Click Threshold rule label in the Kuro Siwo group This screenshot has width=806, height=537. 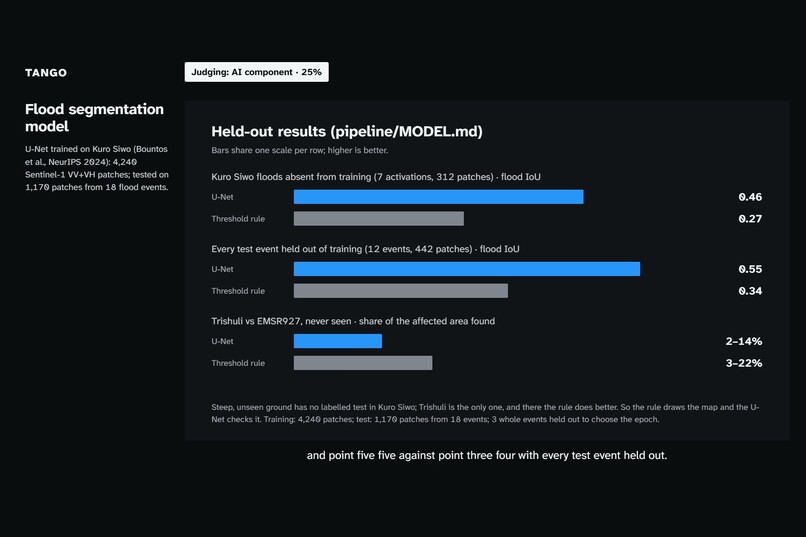pyautogui.click(x=238, y=218)
